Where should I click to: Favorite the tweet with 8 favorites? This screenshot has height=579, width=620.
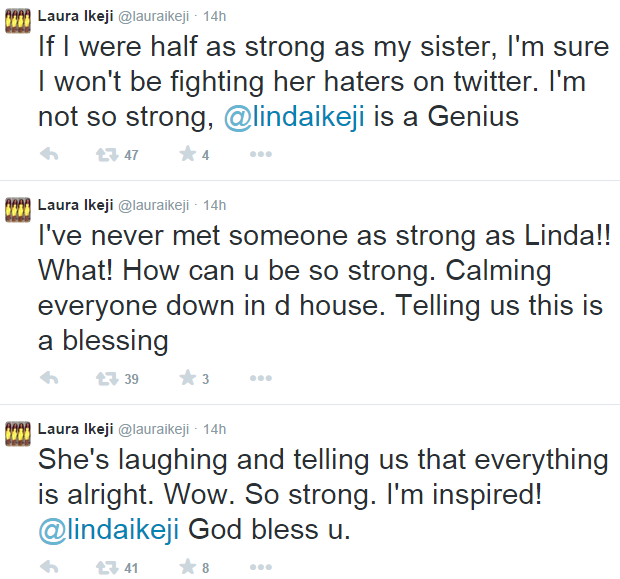[186, 569]
